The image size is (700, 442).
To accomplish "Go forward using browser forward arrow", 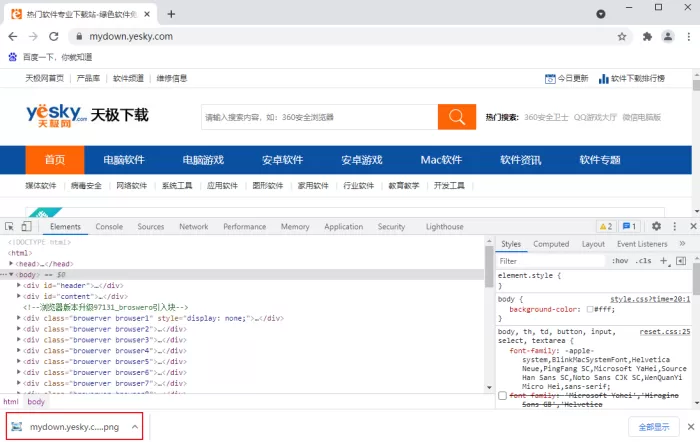I will pos(33,37).
